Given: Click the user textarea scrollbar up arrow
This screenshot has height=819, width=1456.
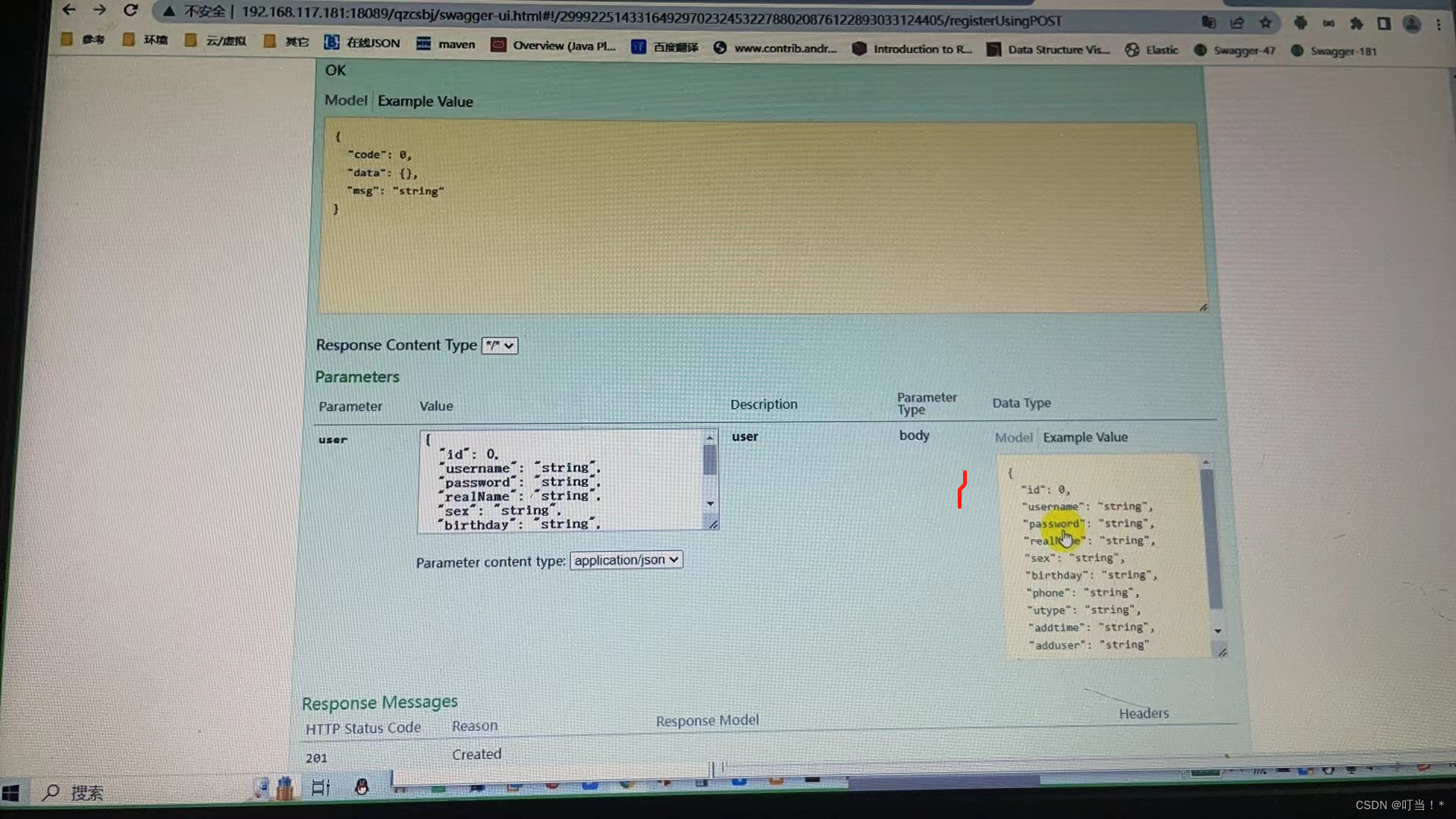Looking at the screenshot, I should coord(710,438).
